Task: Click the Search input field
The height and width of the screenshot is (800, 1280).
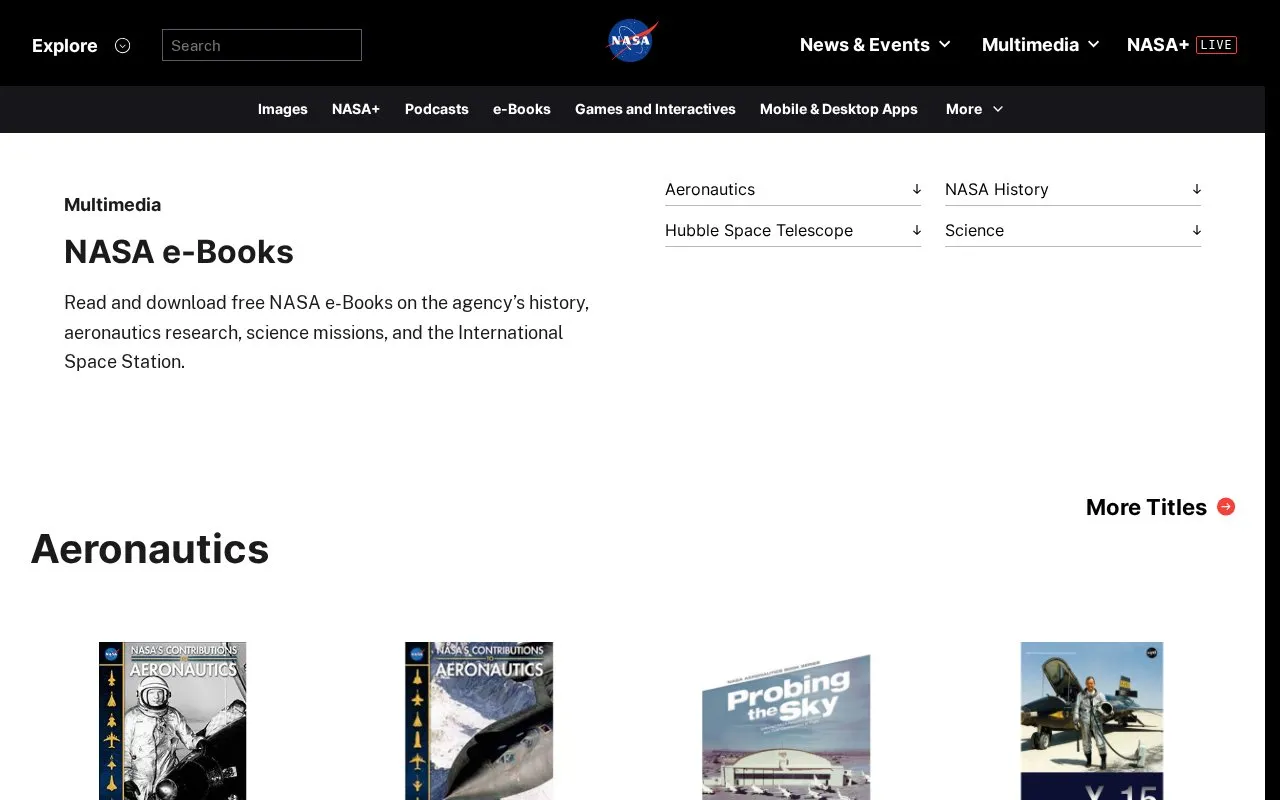Action: click(x=262, y=45)
